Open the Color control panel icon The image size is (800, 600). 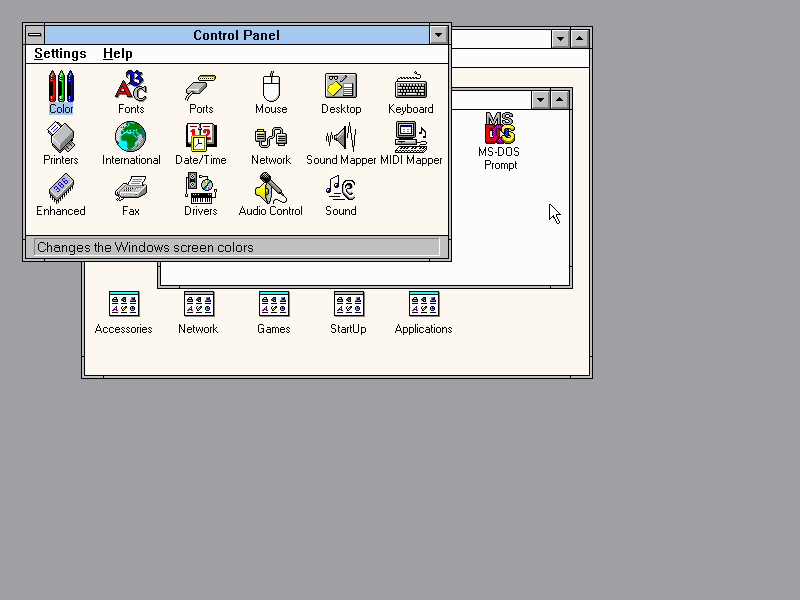click(61, 87)
